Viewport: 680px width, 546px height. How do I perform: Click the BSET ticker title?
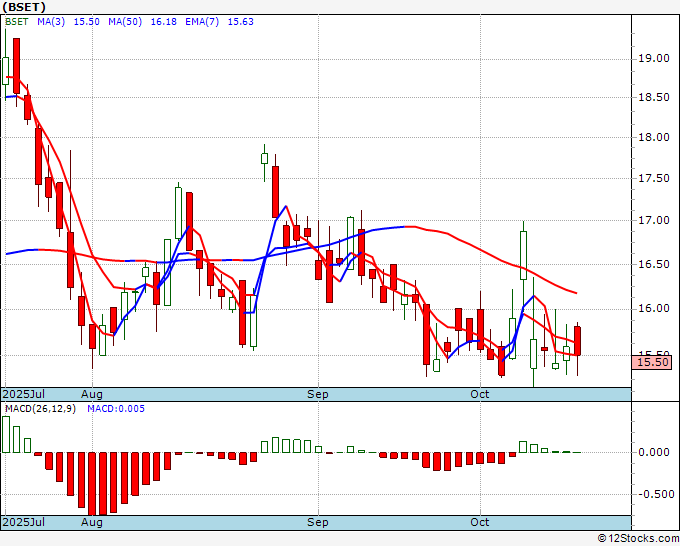click(x=24, y=7)
